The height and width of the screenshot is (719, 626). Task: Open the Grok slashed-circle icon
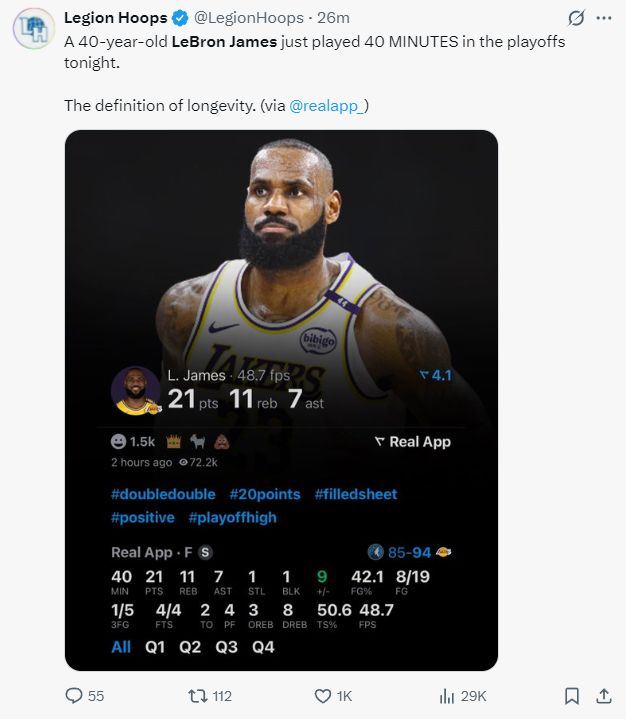point(576,18)
